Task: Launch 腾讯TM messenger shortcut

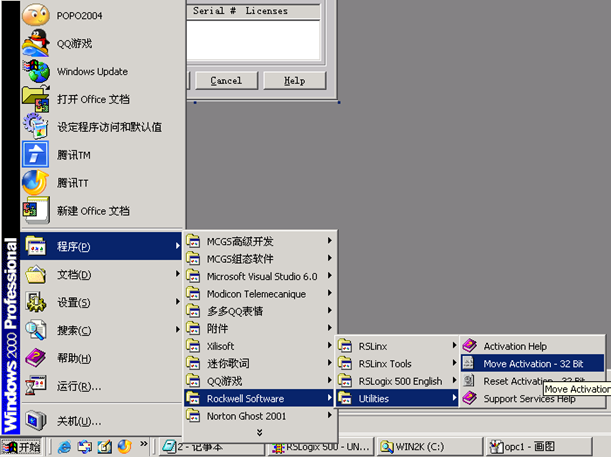Action: [x=73, y=155]
